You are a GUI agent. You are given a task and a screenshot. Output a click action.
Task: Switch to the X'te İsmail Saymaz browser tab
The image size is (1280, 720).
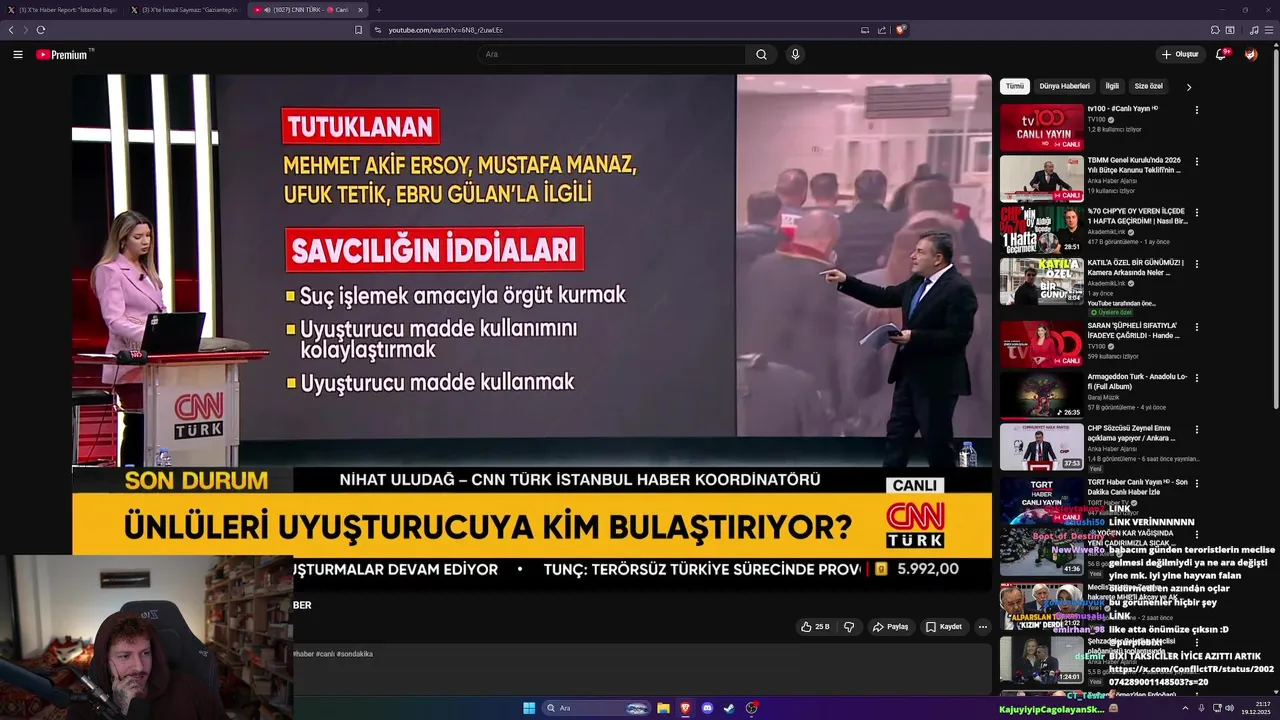point(184,10)
